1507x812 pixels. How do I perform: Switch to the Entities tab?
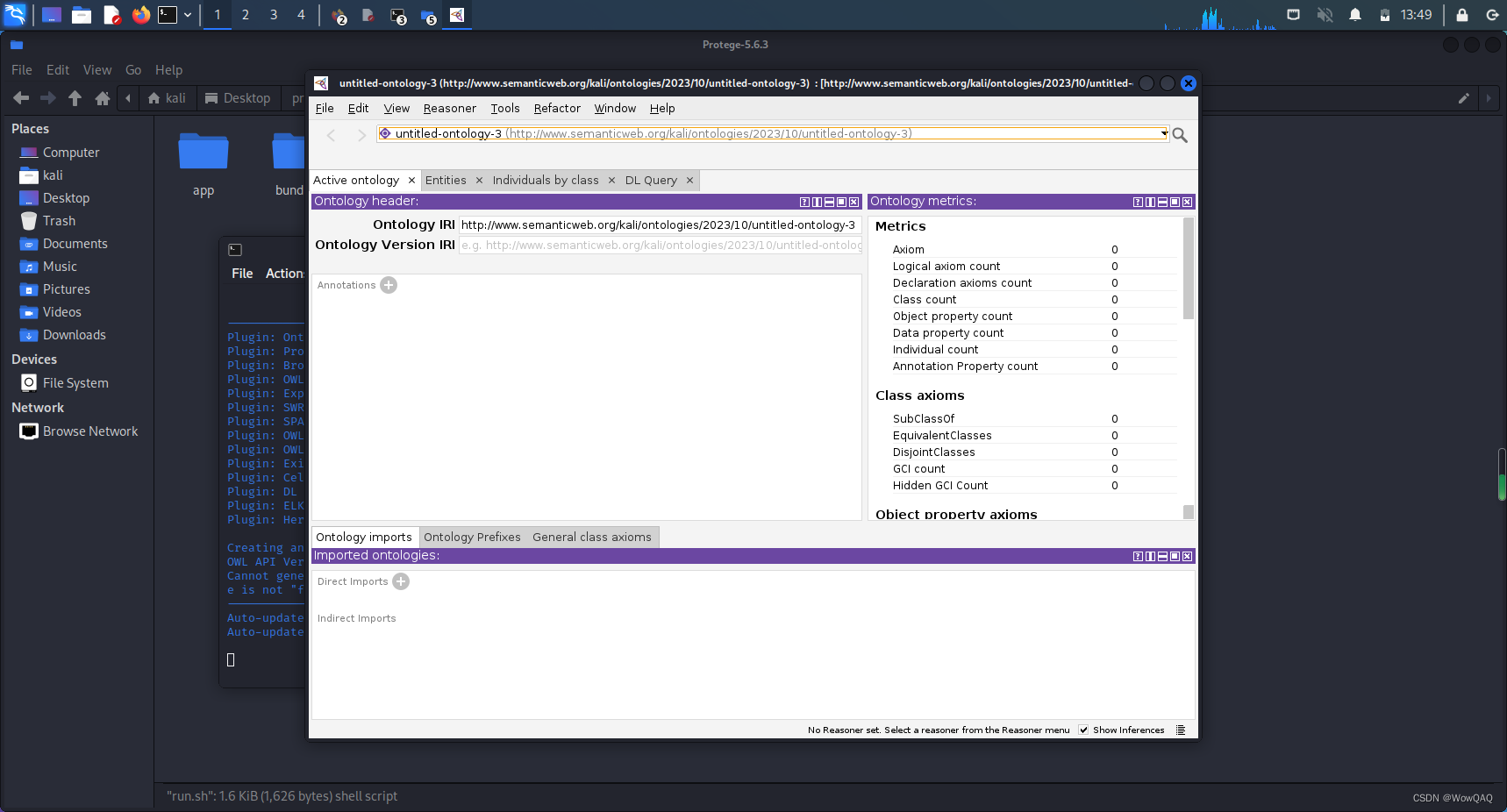tap(446, 181)
